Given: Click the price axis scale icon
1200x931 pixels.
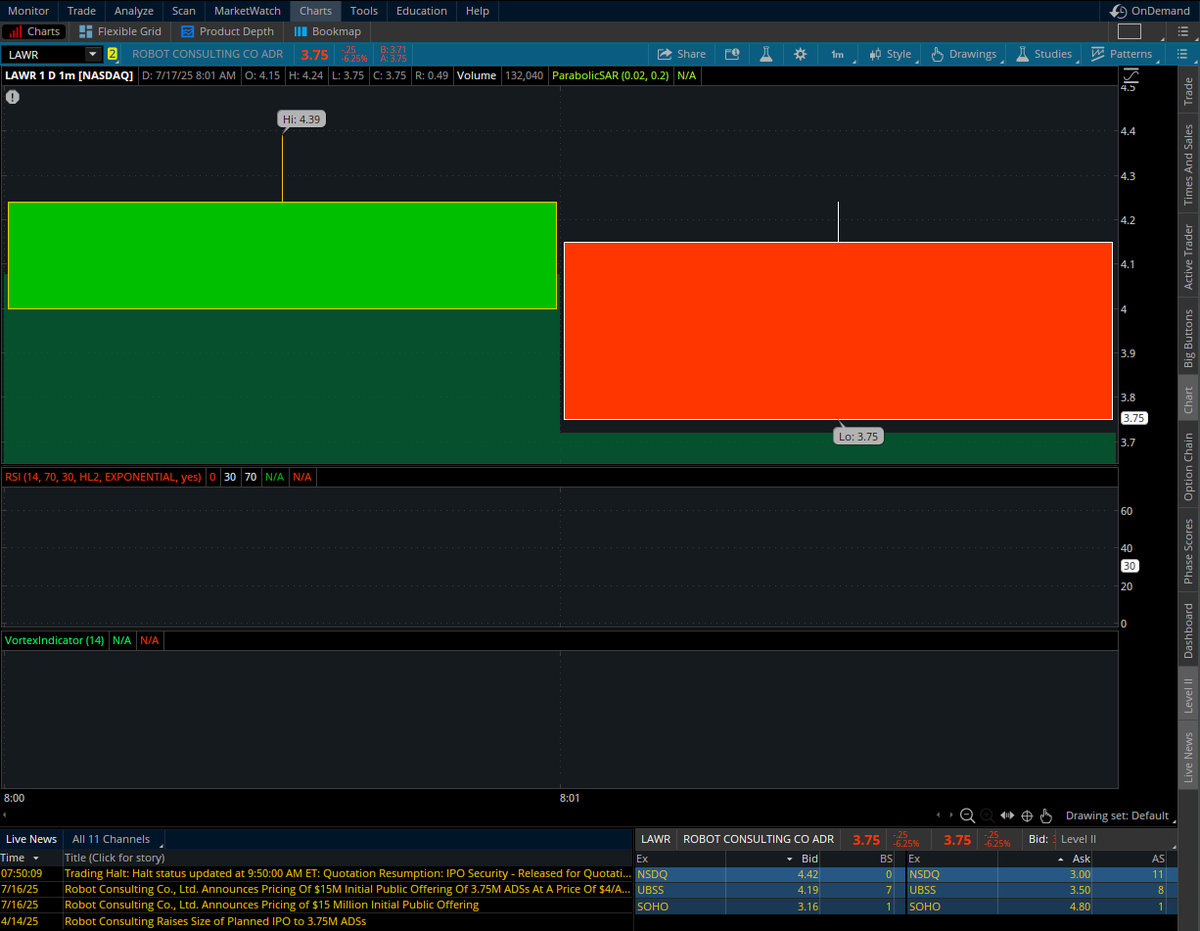Looking at the screenshot, I should [1132, 76].
